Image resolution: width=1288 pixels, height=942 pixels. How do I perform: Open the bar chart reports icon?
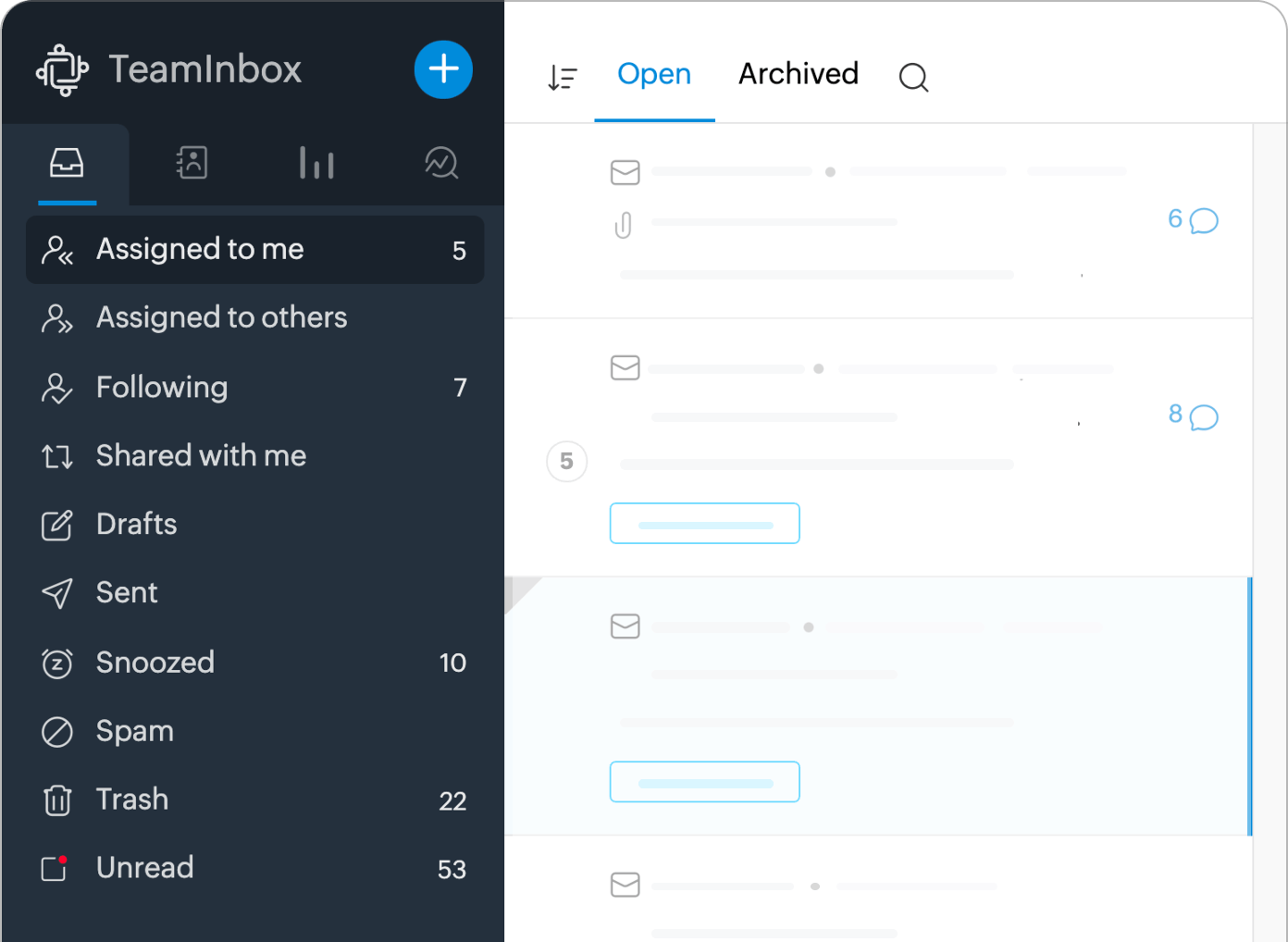316,163
